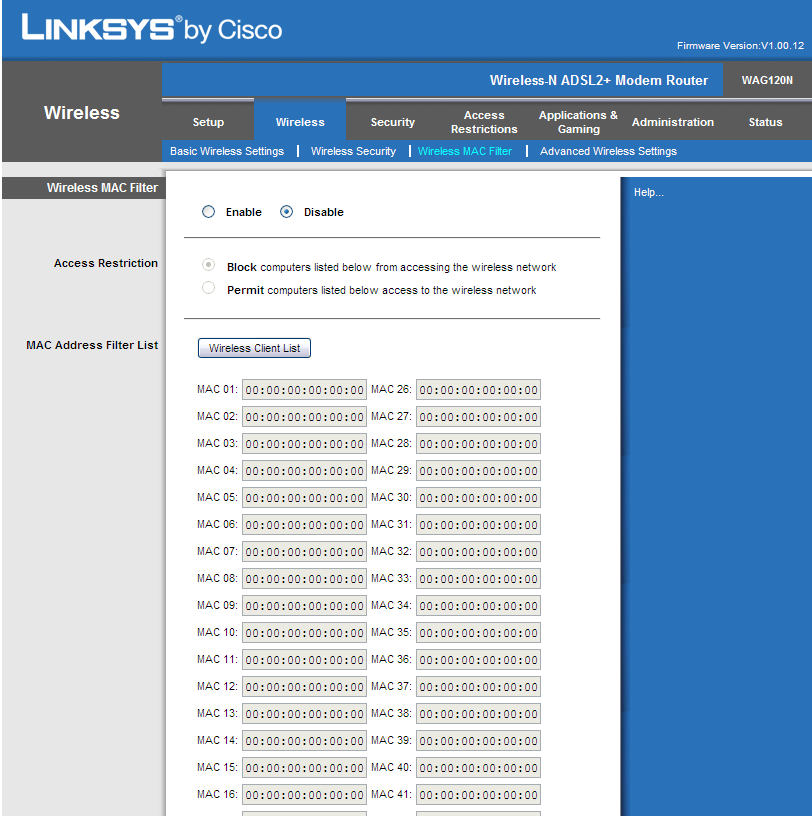Viewport: 812px width, 816px height.
Task: Click the MAC 27 address field
Action: tap(478, 417)
